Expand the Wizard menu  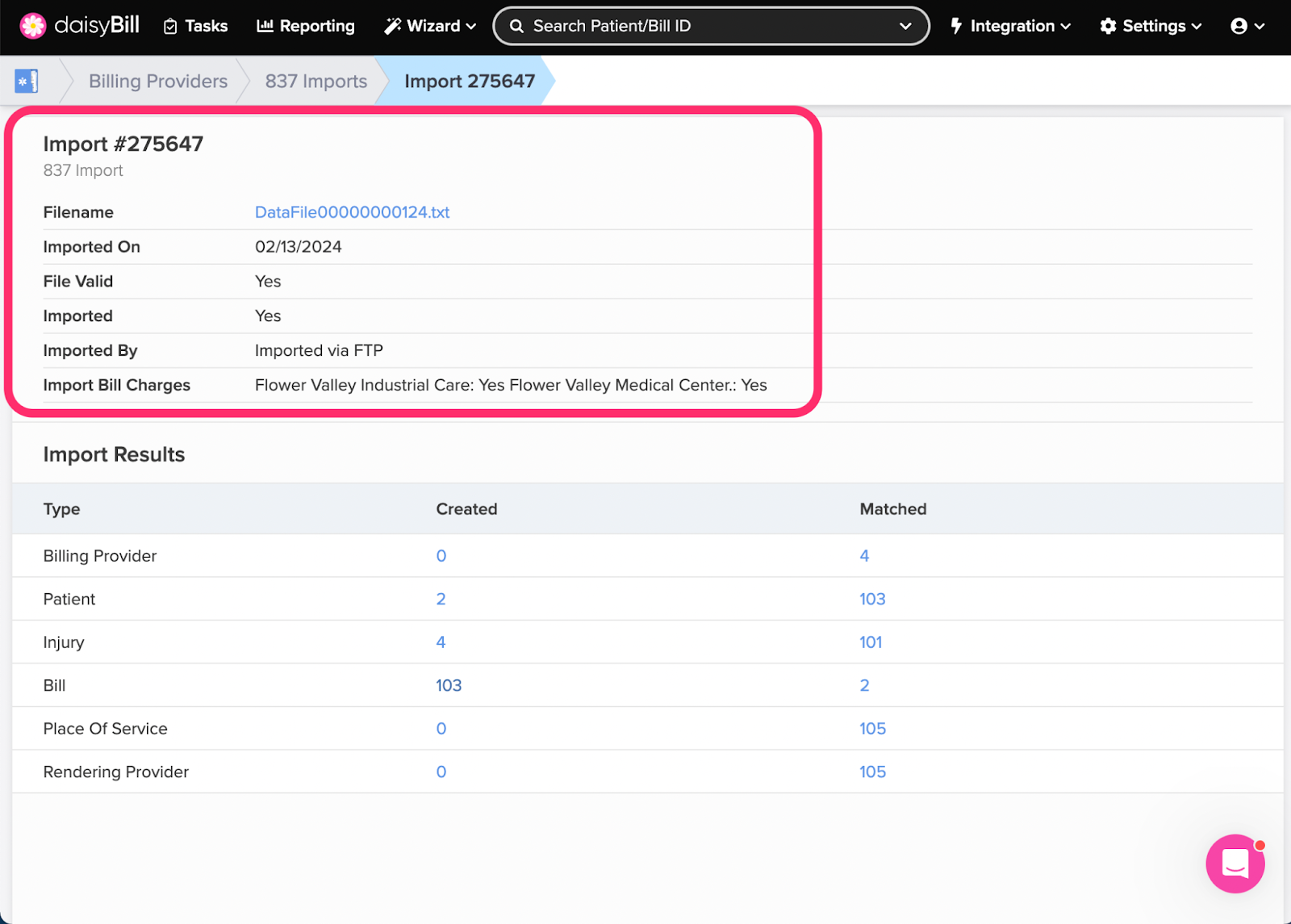[x=430, y=26]
